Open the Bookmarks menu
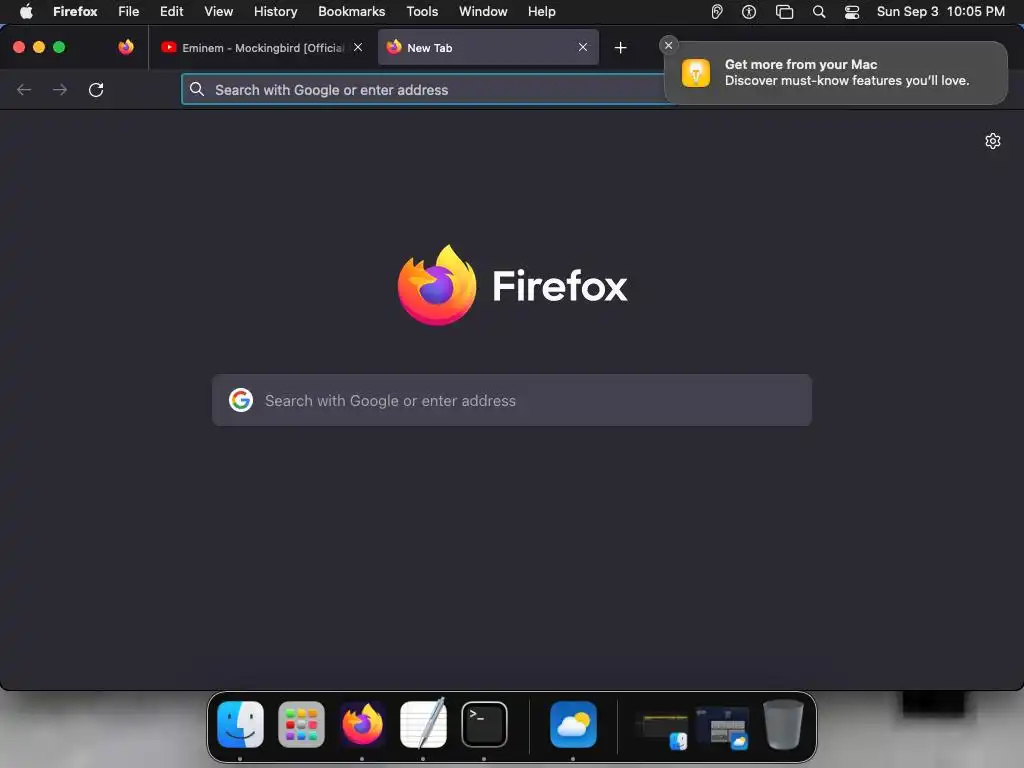Viewport: 1024px width, 768px height. click(x=351, y=11)
